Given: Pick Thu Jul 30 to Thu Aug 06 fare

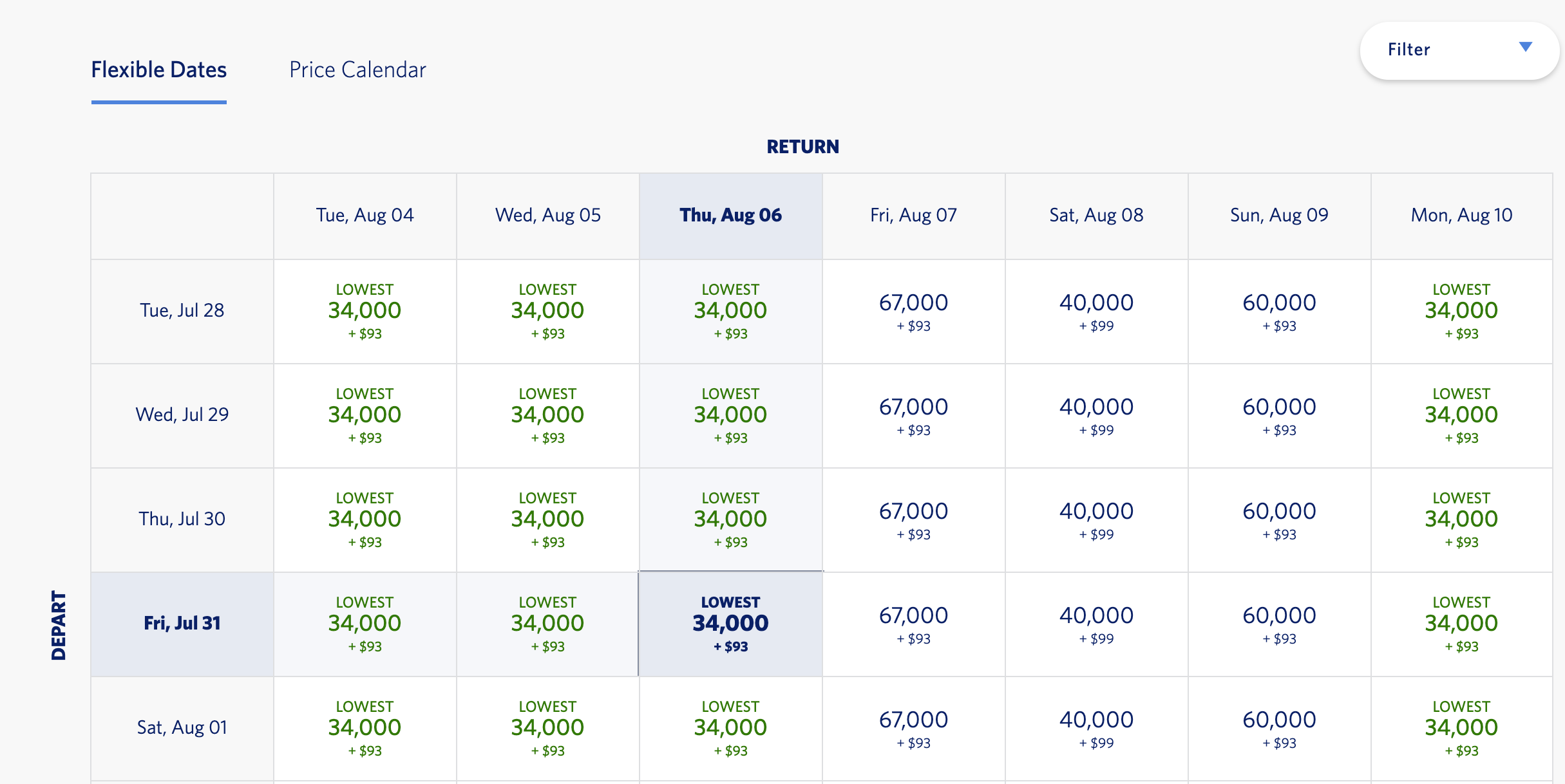Looking at the screenshot, I should (730, 519).
